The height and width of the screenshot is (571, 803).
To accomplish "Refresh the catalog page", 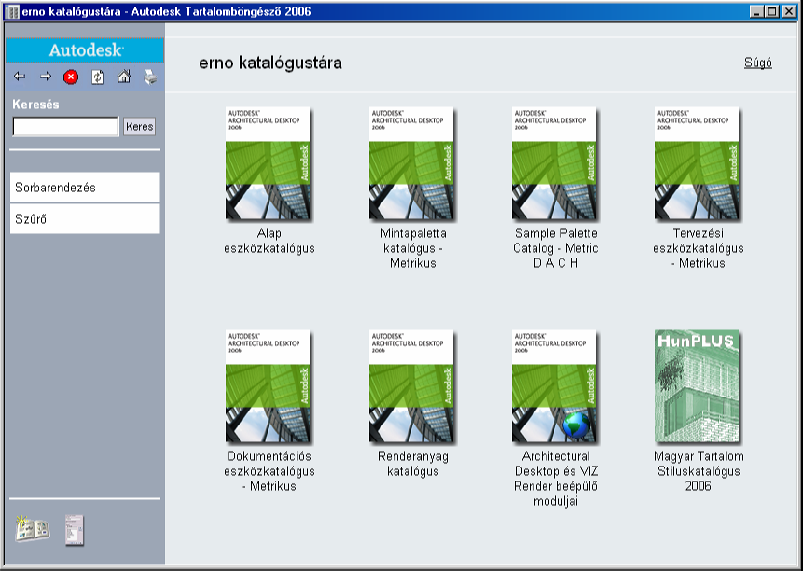I will click(97, 77).
